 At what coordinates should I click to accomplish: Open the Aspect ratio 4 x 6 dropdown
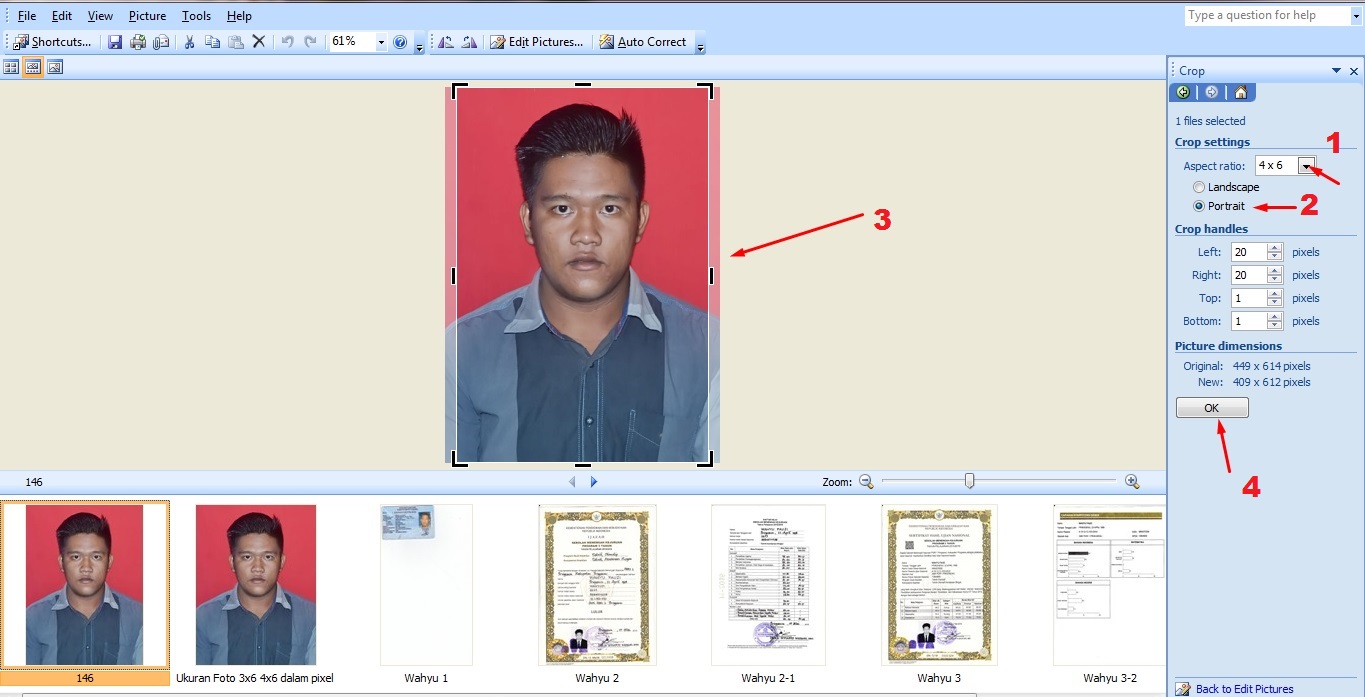(x=1306, y=165)
